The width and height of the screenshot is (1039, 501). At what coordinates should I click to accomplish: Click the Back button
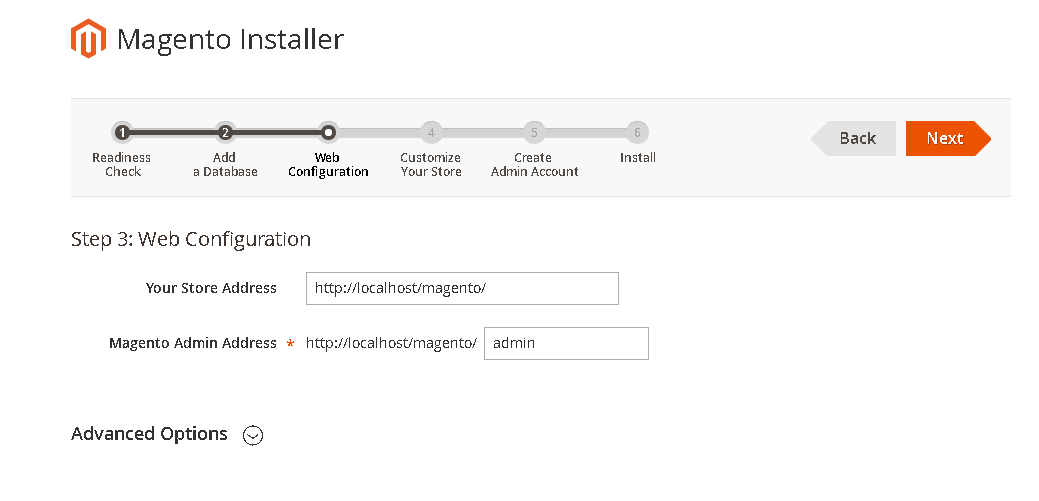(853, 139)
